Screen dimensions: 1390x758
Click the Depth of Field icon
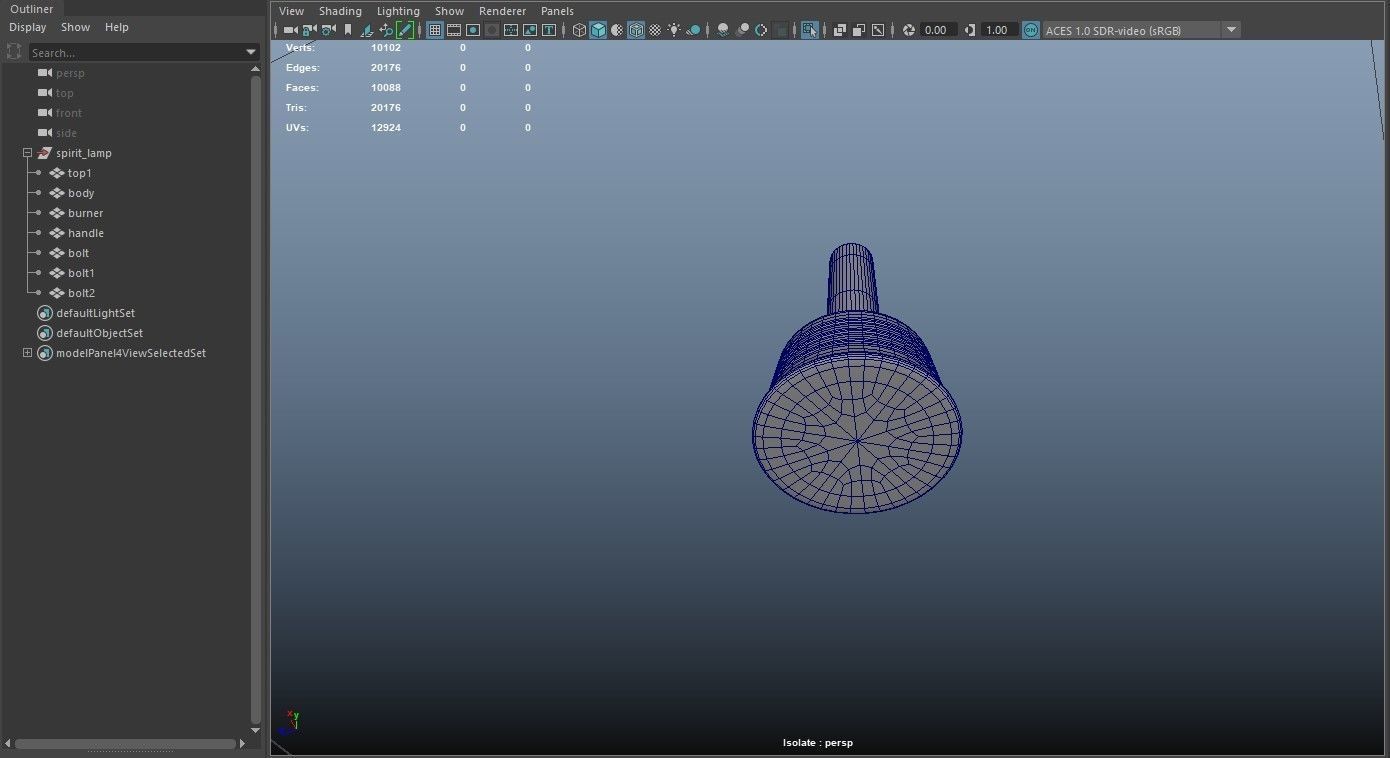[780, 30]
